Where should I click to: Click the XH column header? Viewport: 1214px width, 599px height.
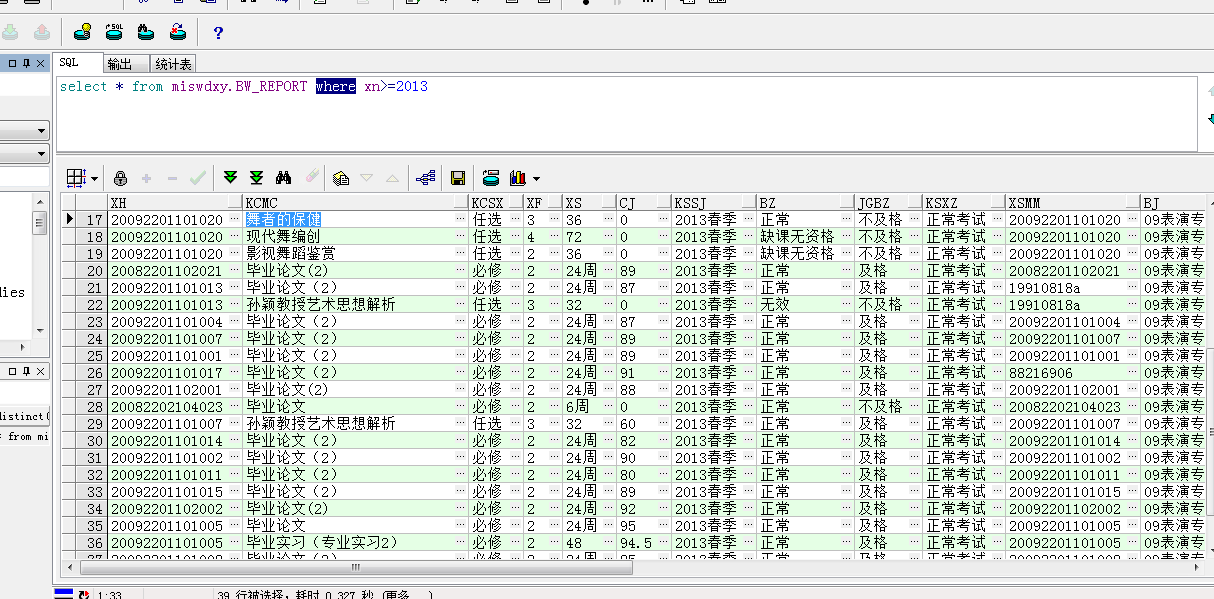175,203
